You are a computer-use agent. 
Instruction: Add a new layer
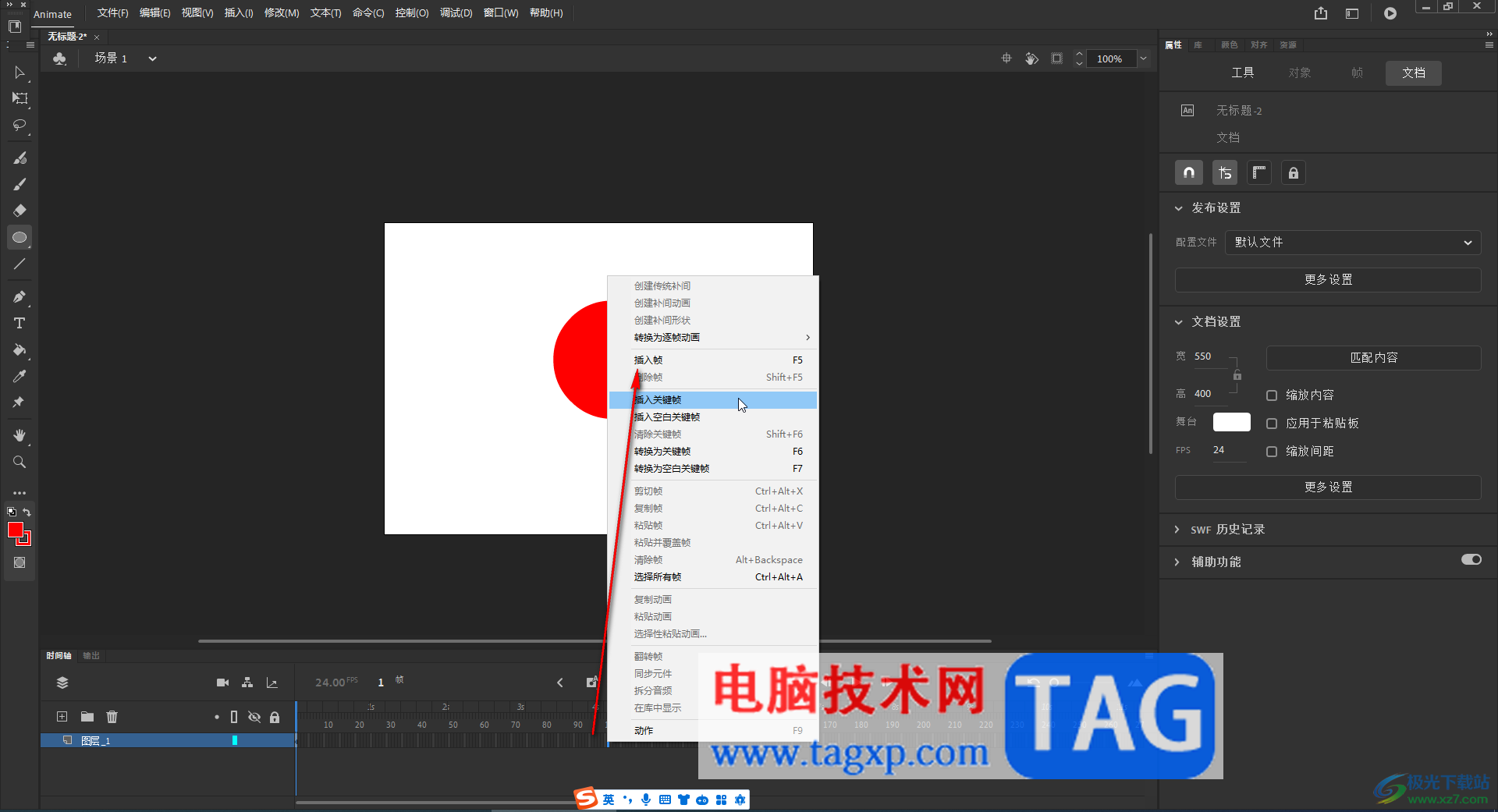pos(62,717)
